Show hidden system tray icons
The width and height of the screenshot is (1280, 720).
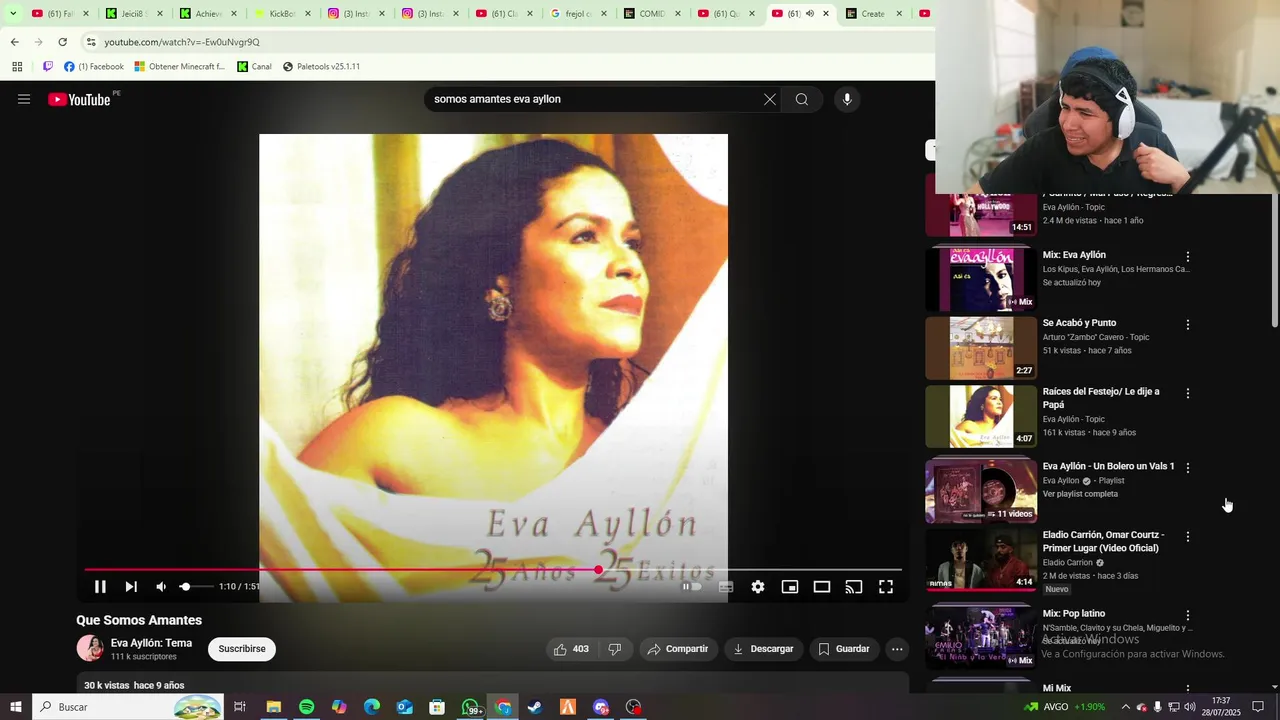(1125, 707)
